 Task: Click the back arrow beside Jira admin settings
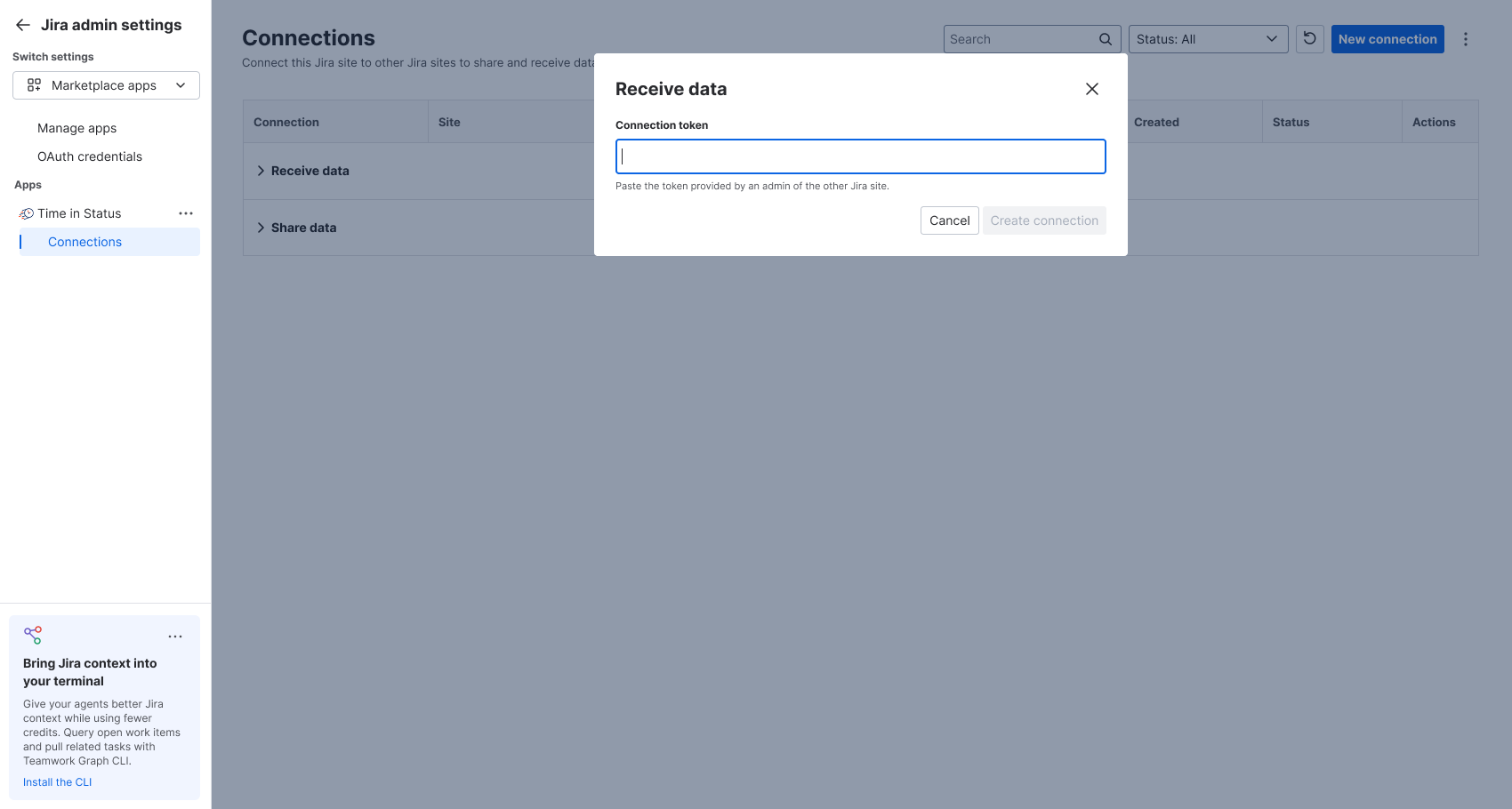point(23,25)
